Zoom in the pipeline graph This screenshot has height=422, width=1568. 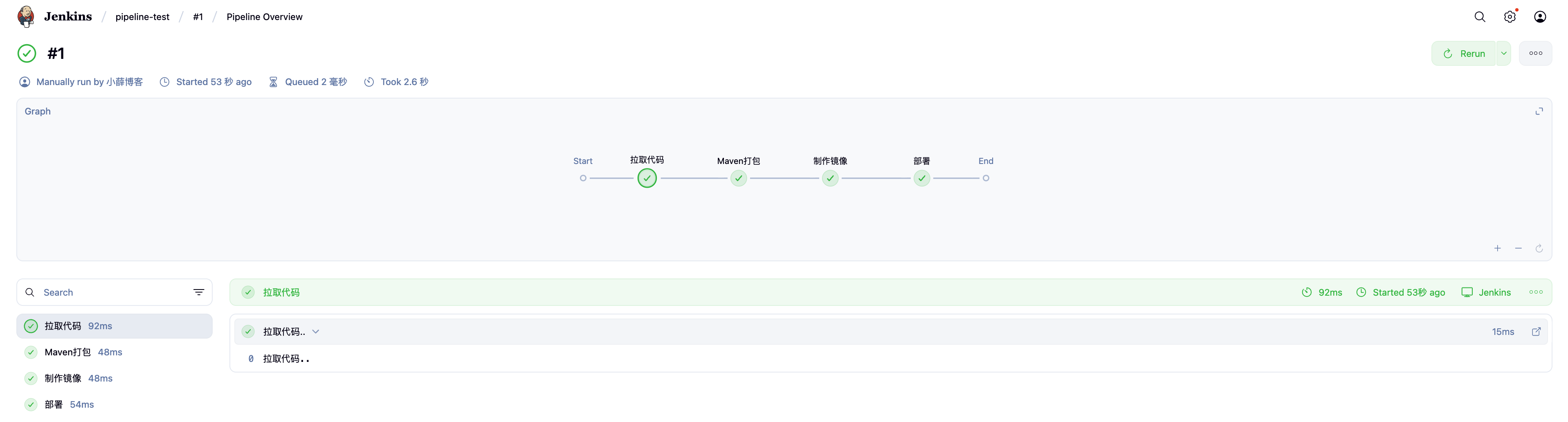(x=1497, y=249)
